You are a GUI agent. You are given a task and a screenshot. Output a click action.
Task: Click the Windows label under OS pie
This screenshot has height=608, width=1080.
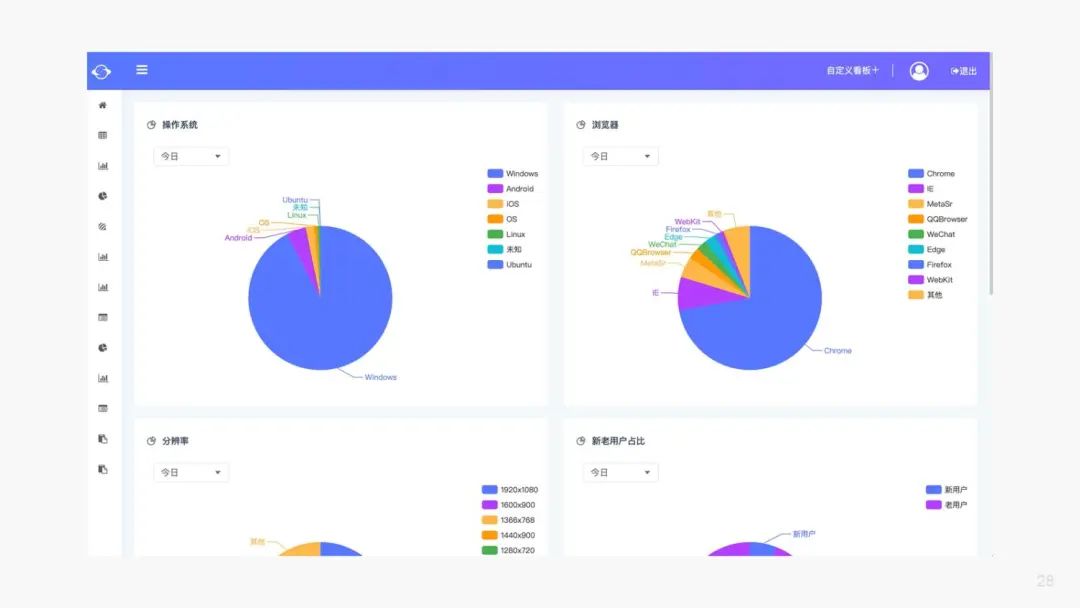tap(380, 377)
